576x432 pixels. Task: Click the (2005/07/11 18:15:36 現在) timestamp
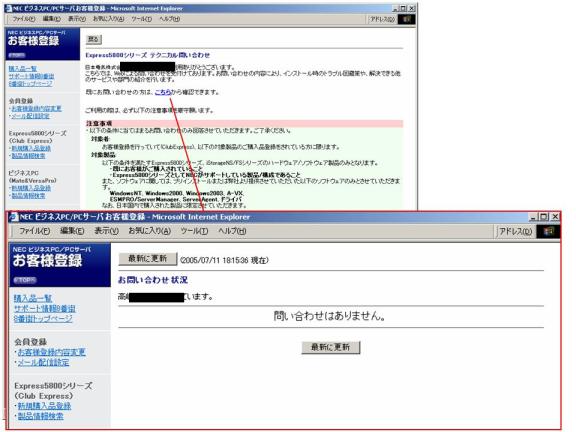pos(224,260)
